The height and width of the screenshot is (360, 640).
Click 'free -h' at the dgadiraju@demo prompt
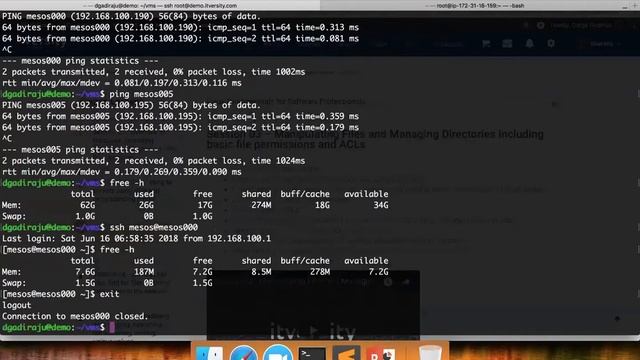pyautogui.click(x=127, y=183)
